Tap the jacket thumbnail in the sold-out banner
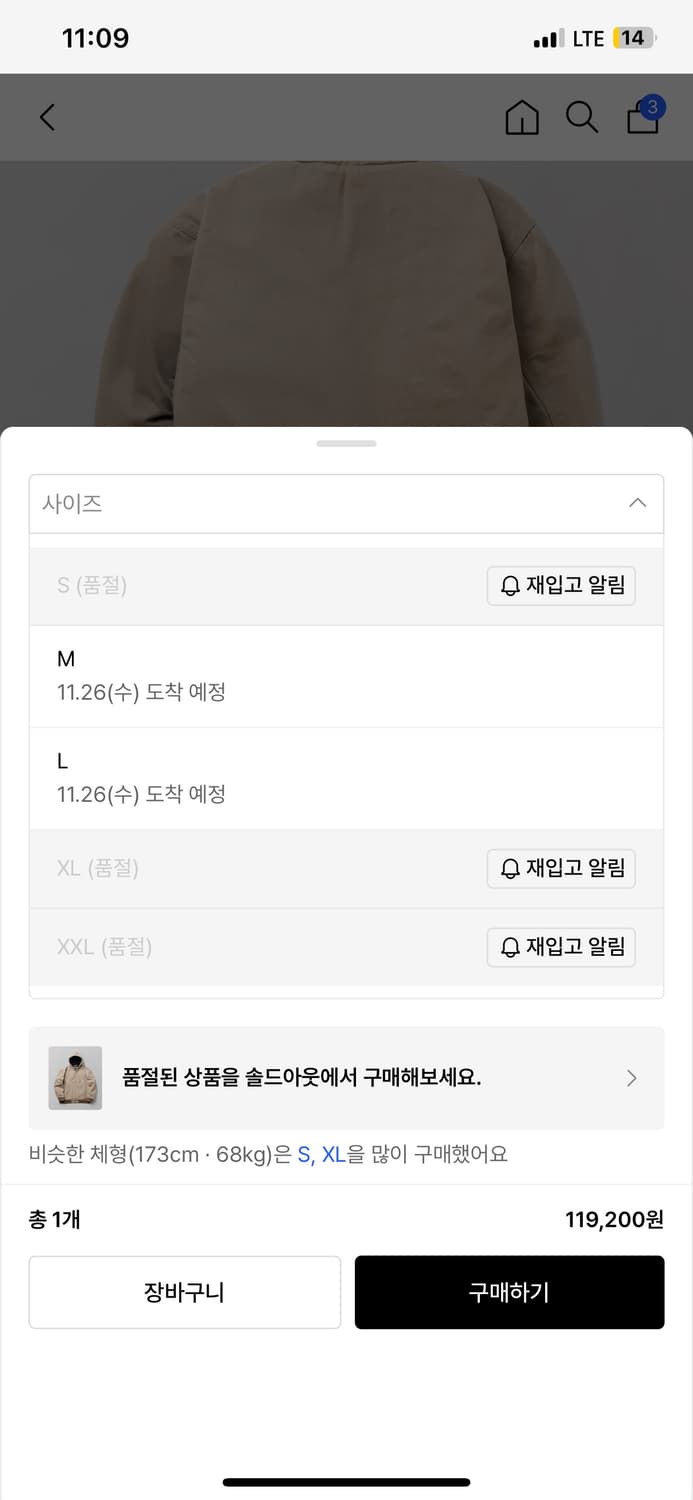The height and width of the screenshot is (1500, 693). click(x=74, y=1078)
